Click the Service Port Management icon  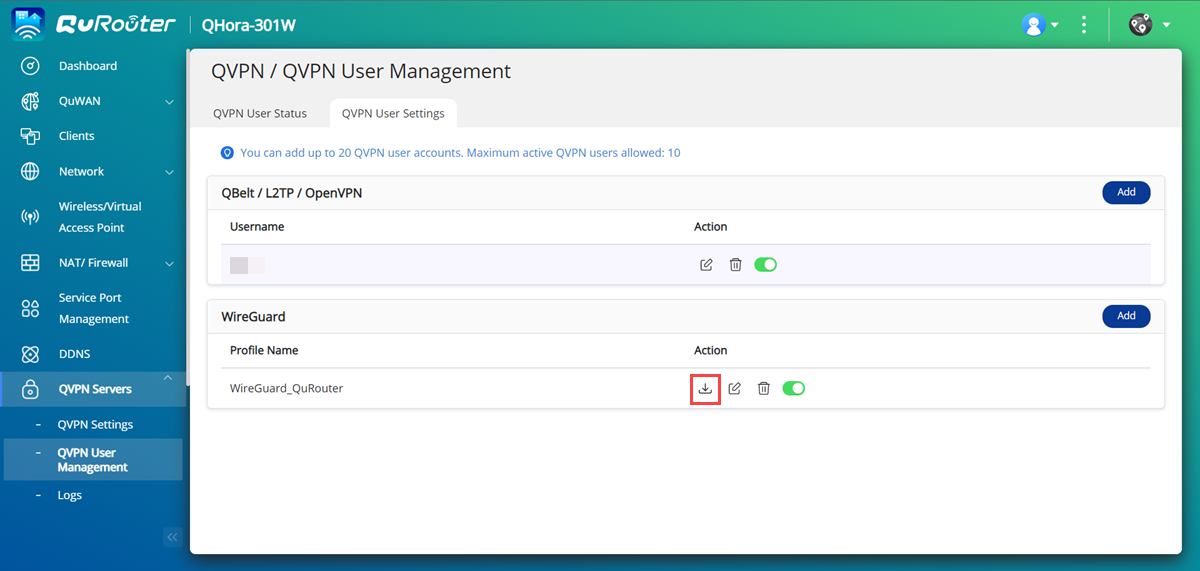pos(30,308)
